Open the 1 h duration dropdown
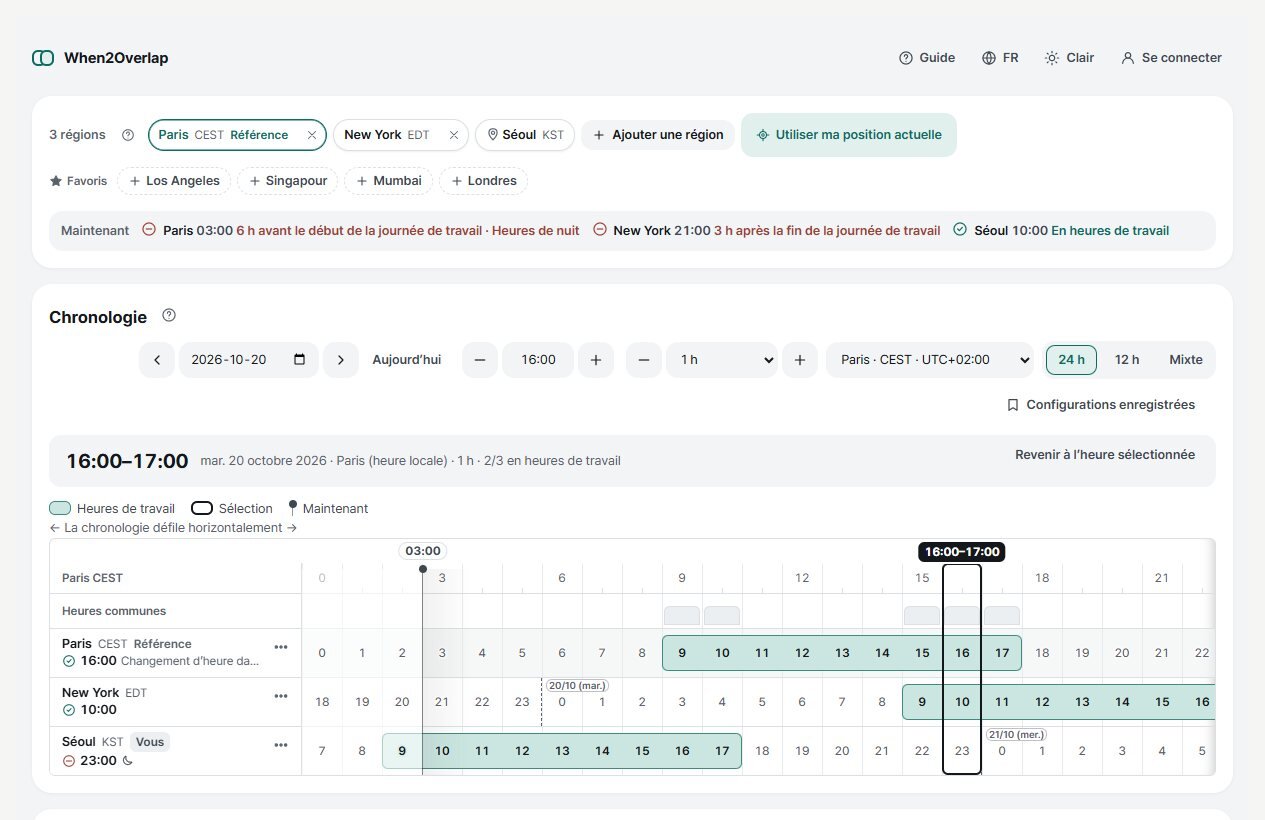Image resolution: width=1265 pixels, height=820 pixels. coord(722,360)
